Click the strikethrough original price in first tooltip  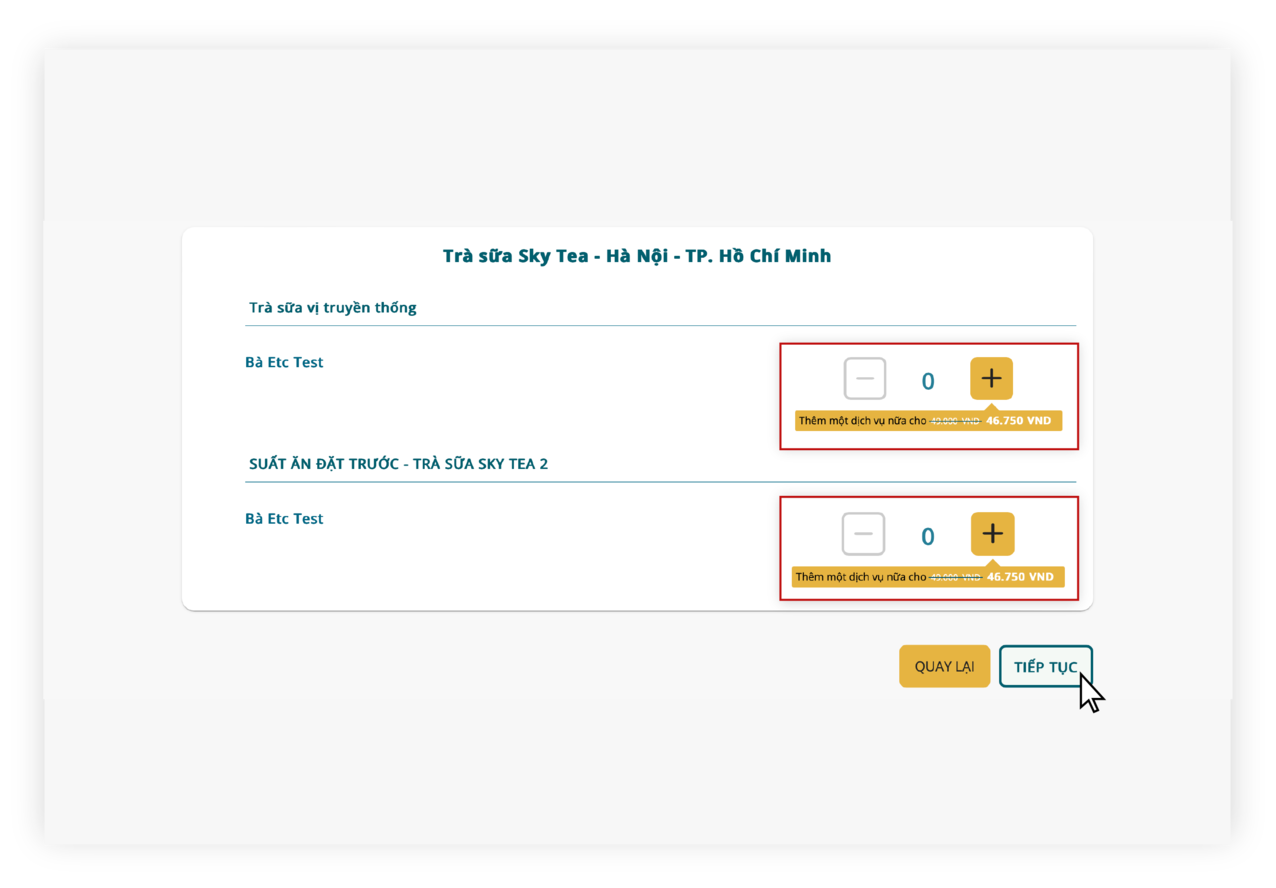pos(957,420)
